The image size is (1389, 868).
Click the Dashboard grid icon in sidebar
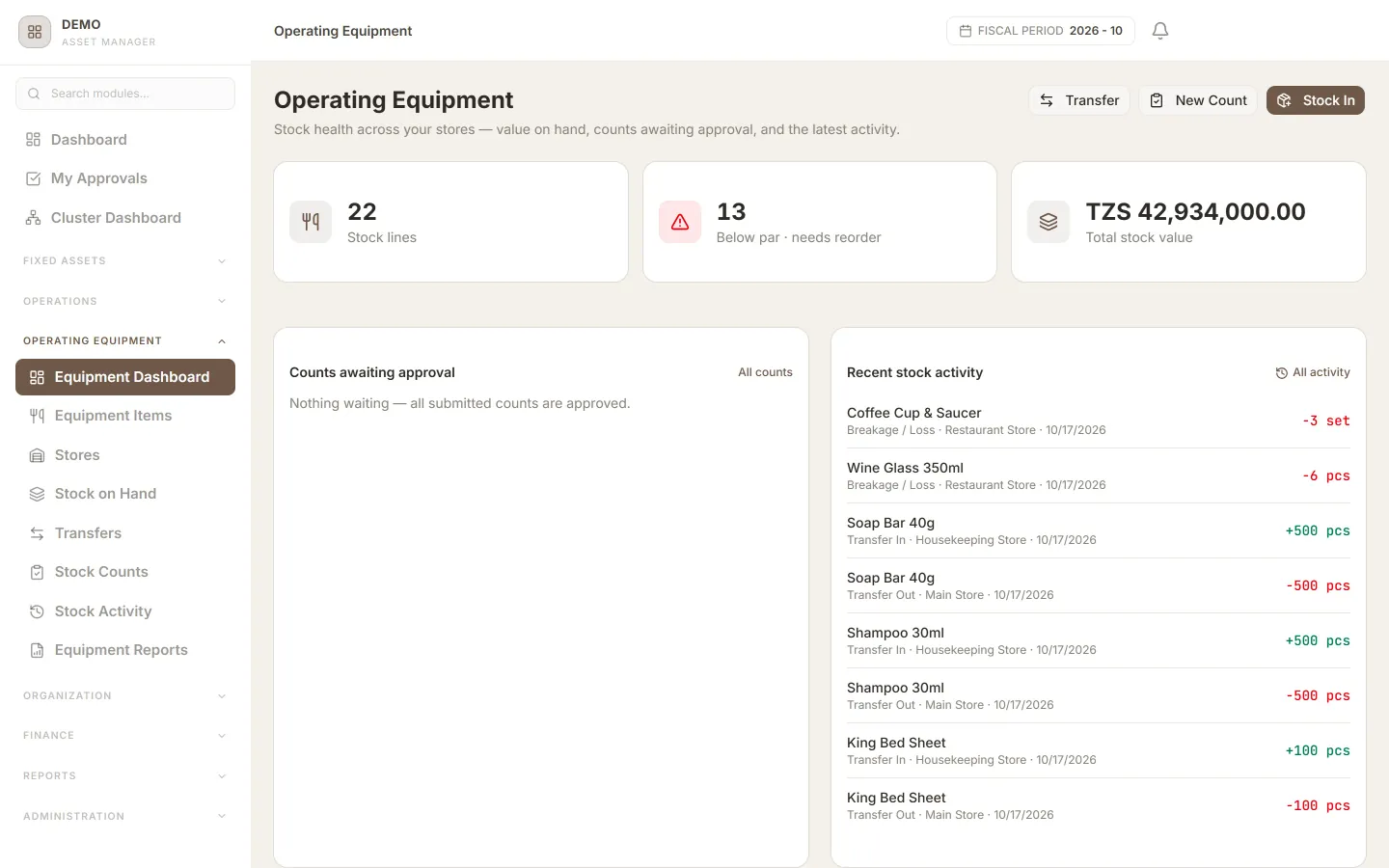(33, 140)
